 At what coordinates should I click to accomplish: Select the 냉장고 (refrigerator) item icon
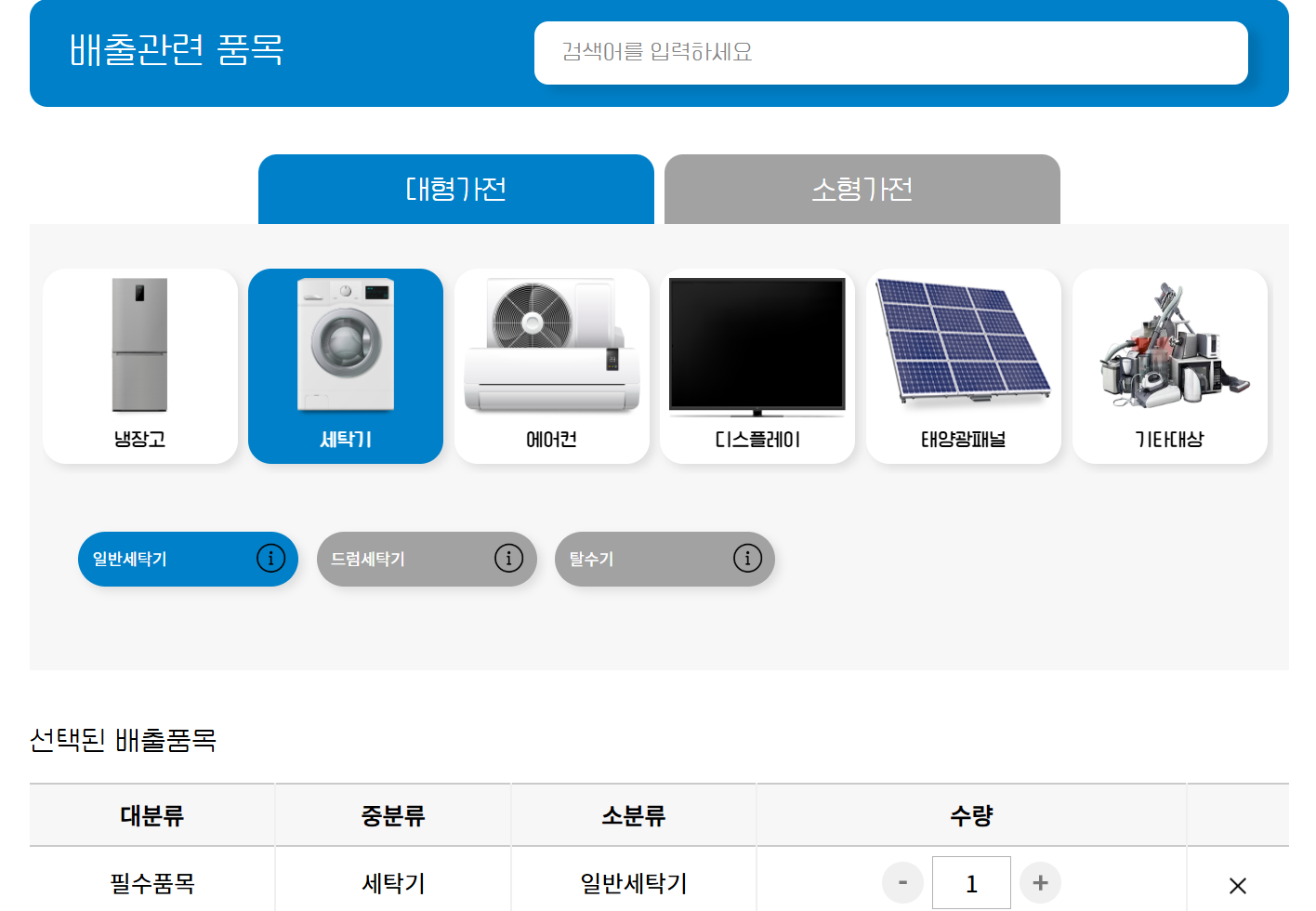tap(140, 365)
